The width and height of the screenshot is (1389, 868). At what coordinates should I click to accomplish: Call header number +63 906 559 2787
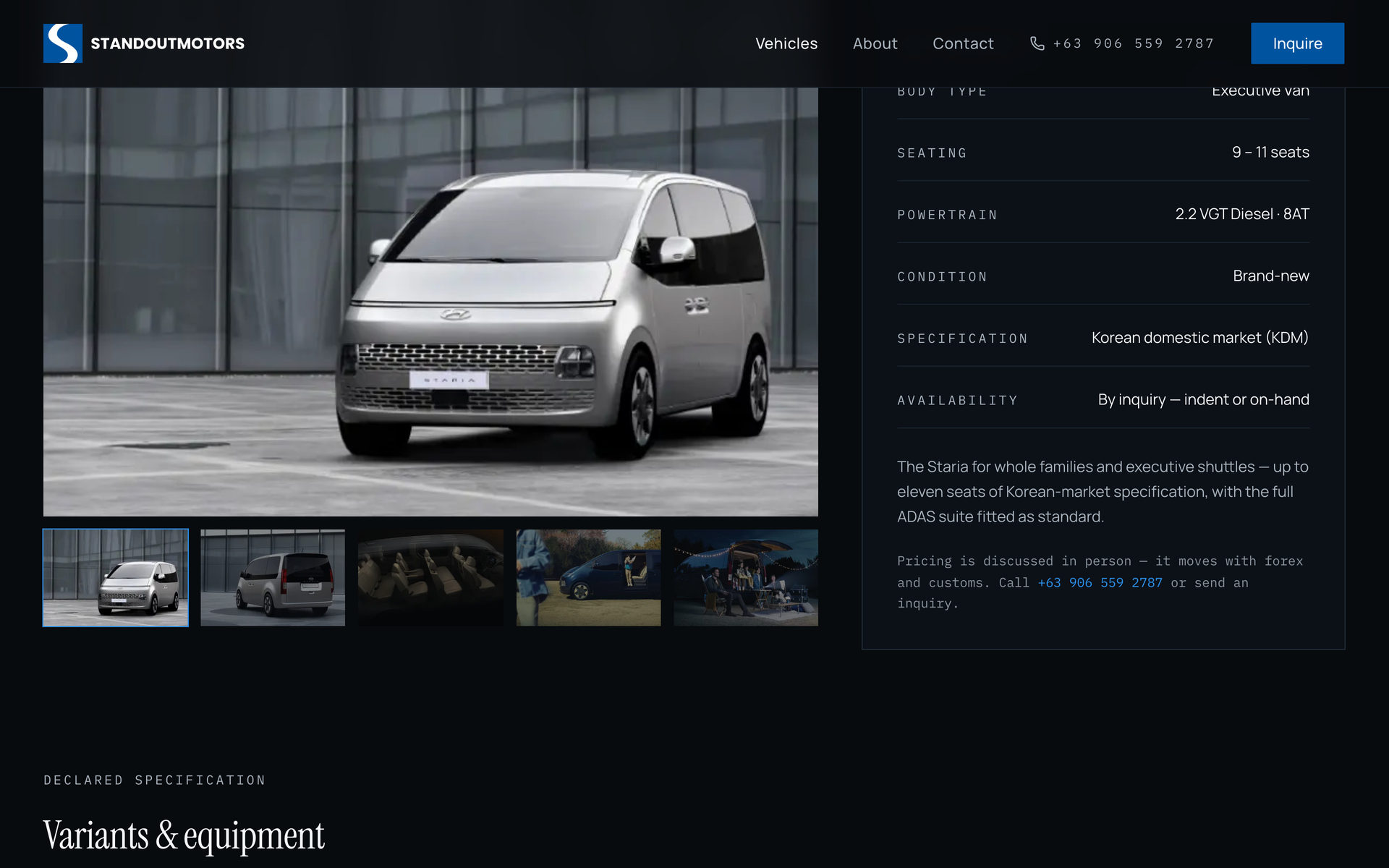[1133, 43]
